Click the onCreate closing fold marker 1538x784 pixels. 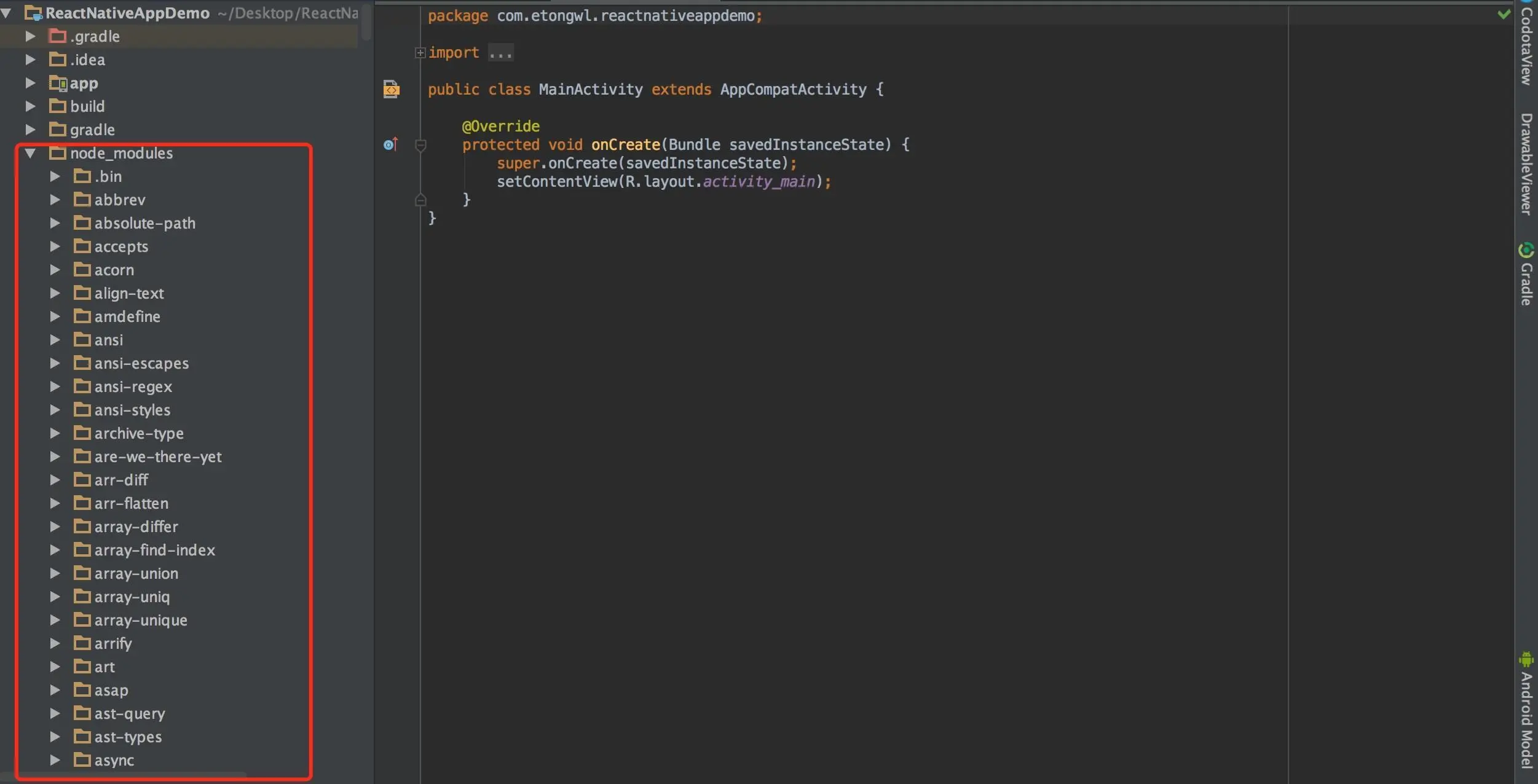pyautogui.click(x=421, y=200)
